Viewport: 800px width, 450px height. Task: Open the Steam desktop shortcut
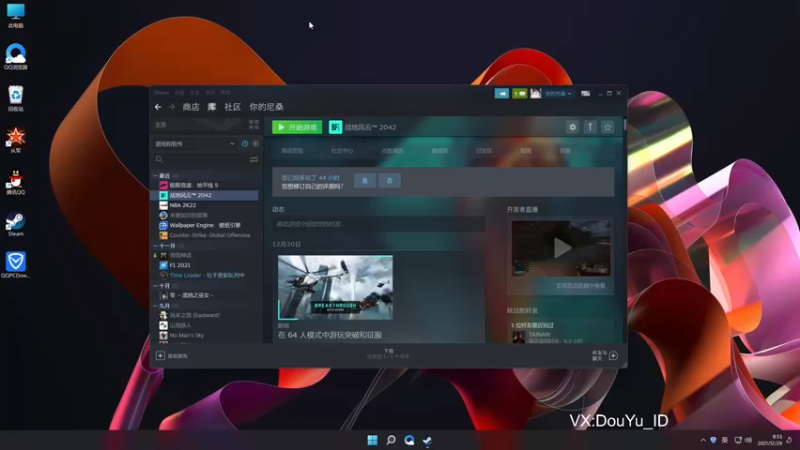(15, 224)
